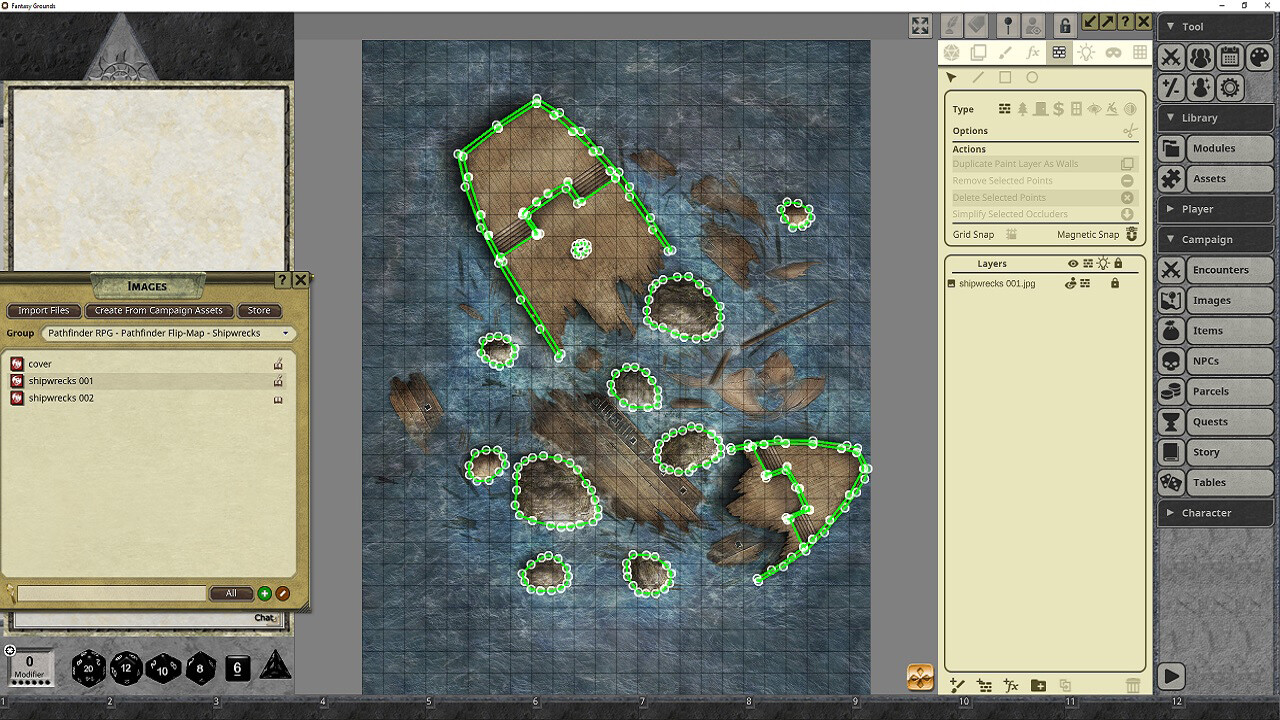
Task: Select the Terrain tree occluder type icon
Action: [x=1023, y=109]
